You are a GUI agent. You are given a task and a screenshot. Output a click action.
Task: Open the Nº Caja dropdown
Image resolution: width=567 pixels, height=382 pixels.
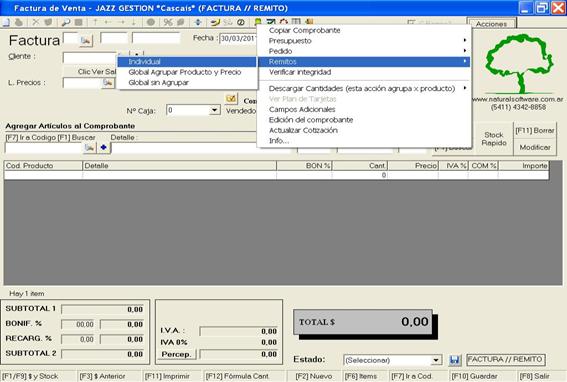[214, 110]
